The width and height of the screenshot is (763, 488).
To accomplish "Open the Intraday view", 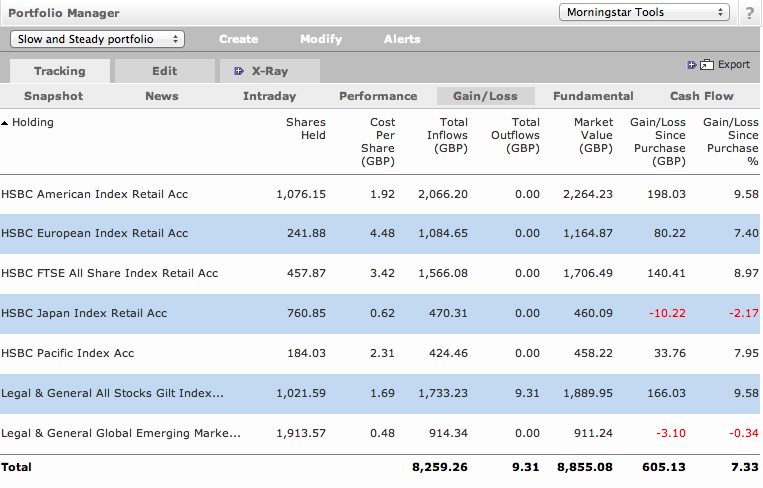I will (x=270, y=96).
